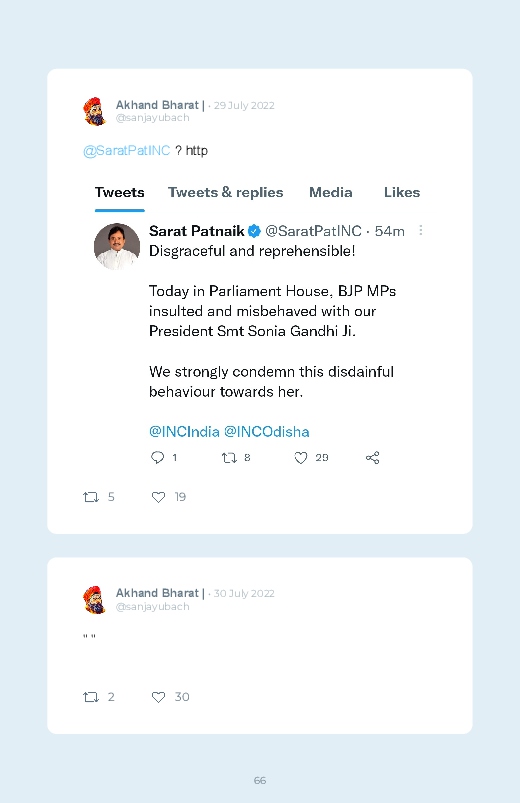
Task: Click heart icon with 30 likes
Action: (158, 697)
